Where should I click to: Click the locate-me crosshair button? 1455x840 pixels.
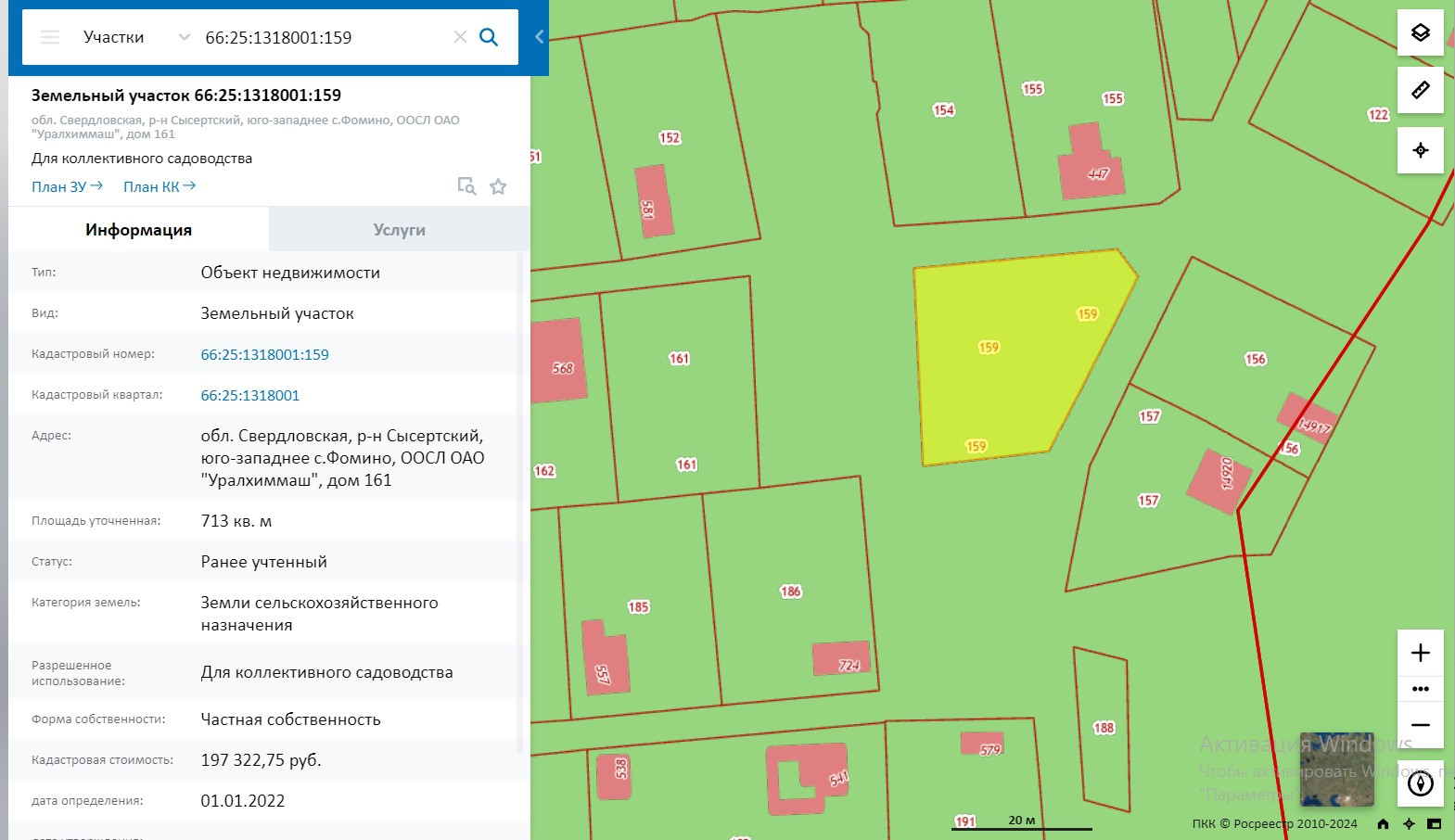tap(1420, 150)
